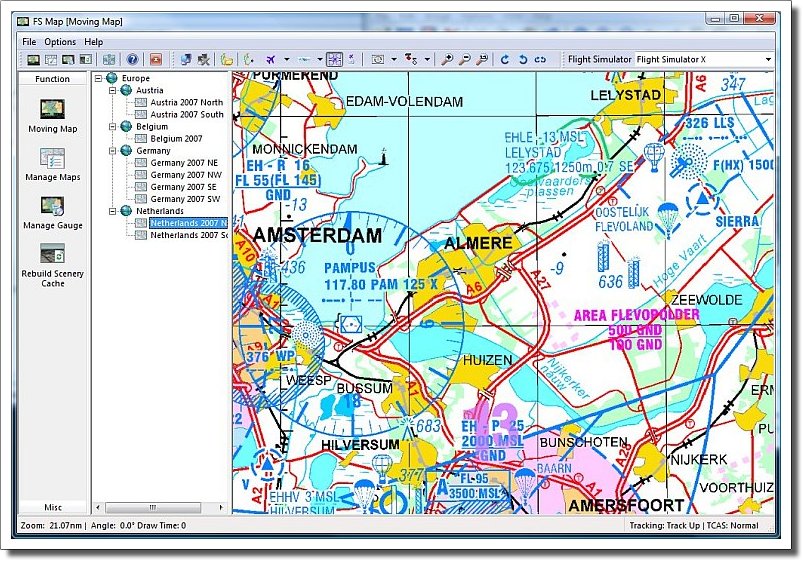
Task: Select Austria 2007 South map
Action: [187, 114]
